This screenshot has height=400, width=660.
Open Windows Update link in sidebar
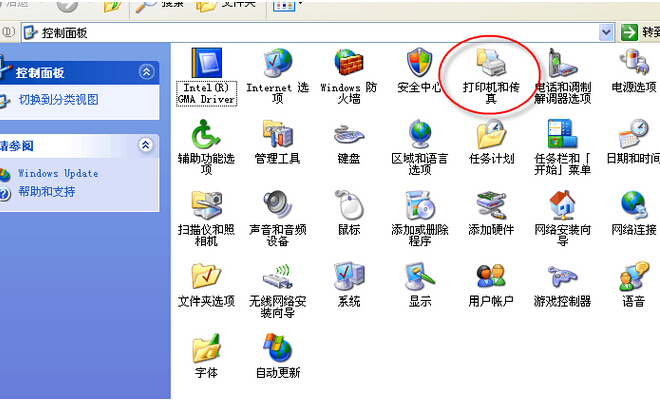coord(58,173)
